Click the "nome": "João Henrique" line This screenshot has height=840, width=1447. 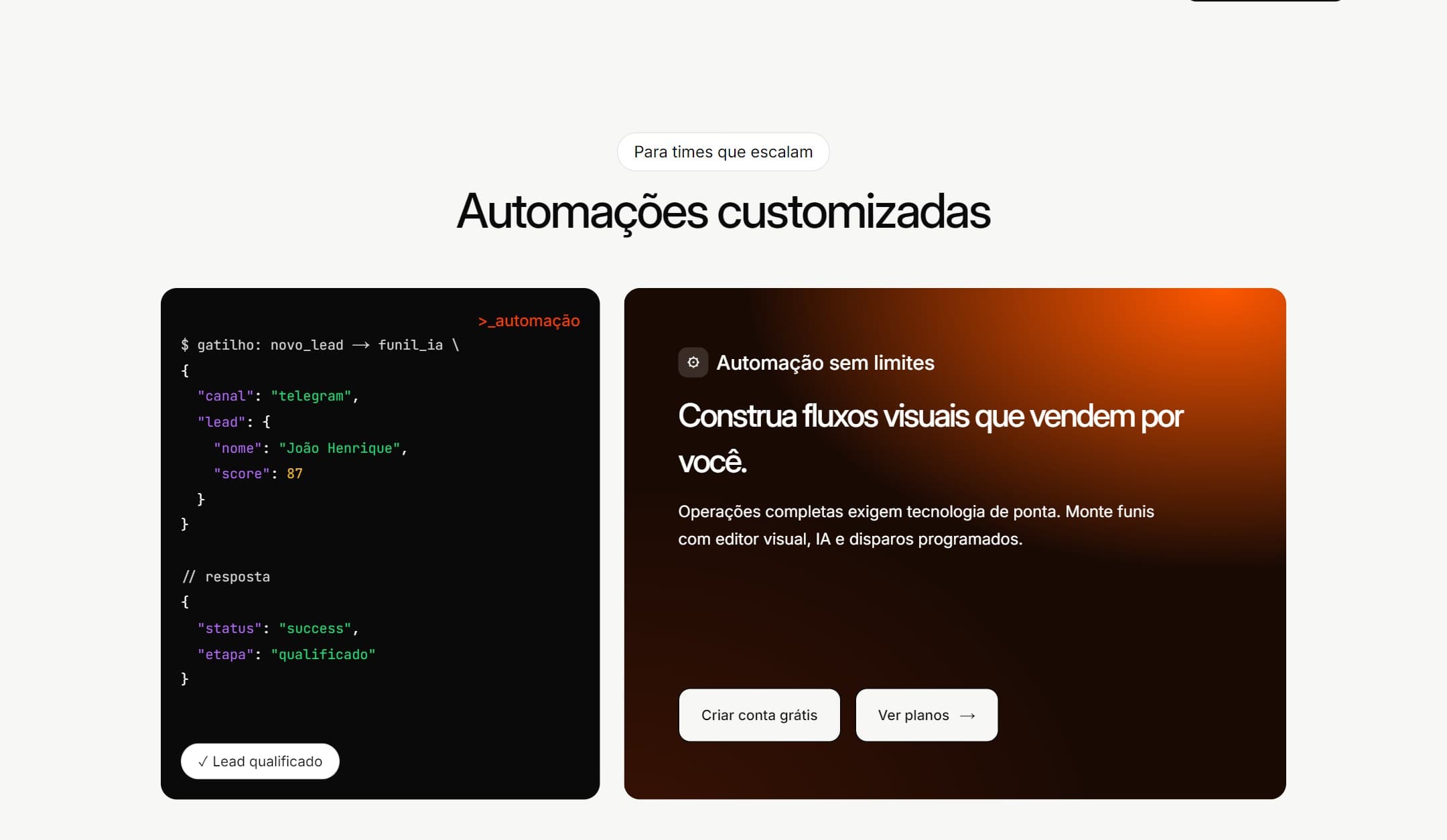coord(311,448)
